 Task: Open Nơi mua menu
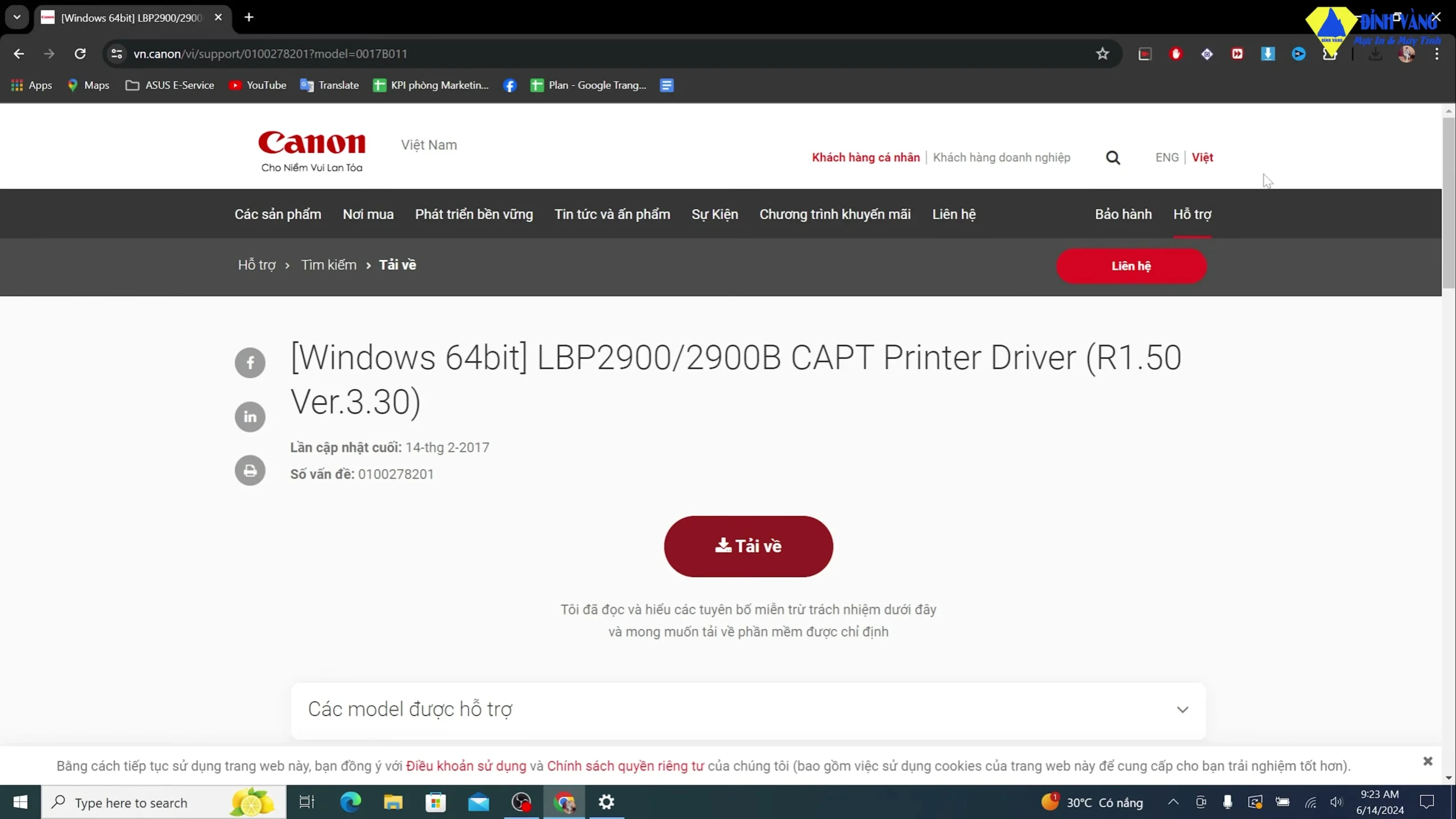368,214
